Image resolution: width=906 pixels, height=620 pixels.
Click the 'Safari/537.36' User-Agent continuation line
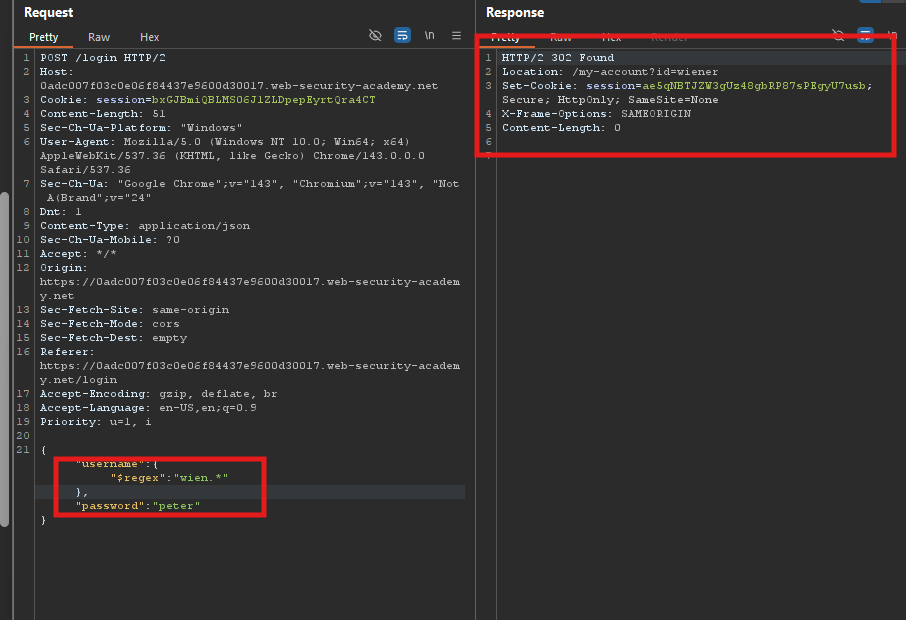coord(85,170)
